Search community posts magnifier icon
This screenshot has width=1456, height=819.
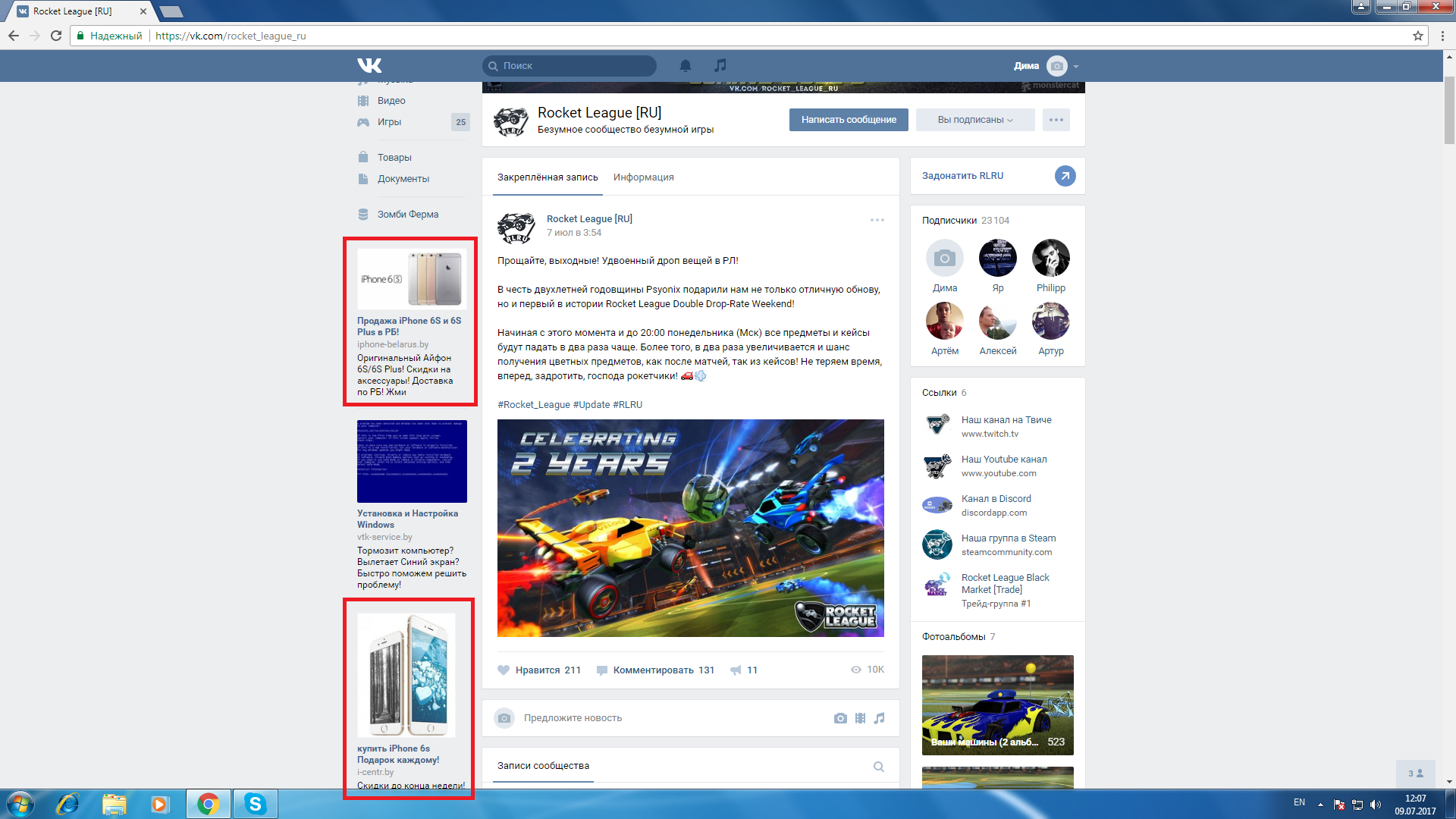(x=878, y=766)
